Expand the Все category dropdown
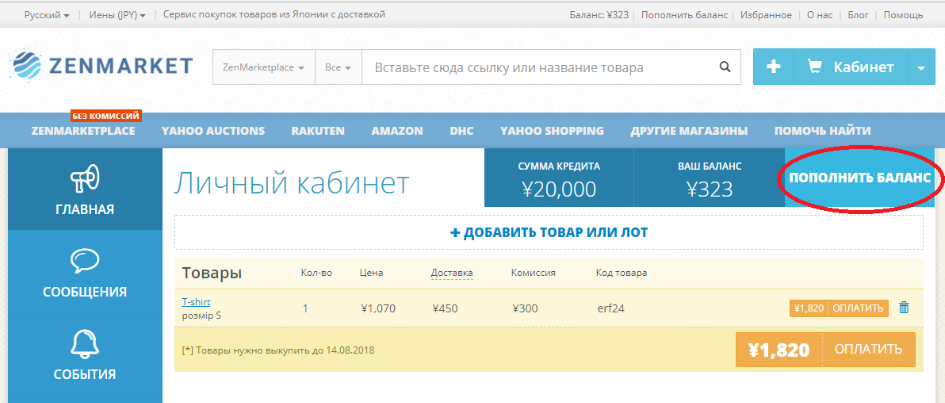945x403 pixels. click(338, 67)
